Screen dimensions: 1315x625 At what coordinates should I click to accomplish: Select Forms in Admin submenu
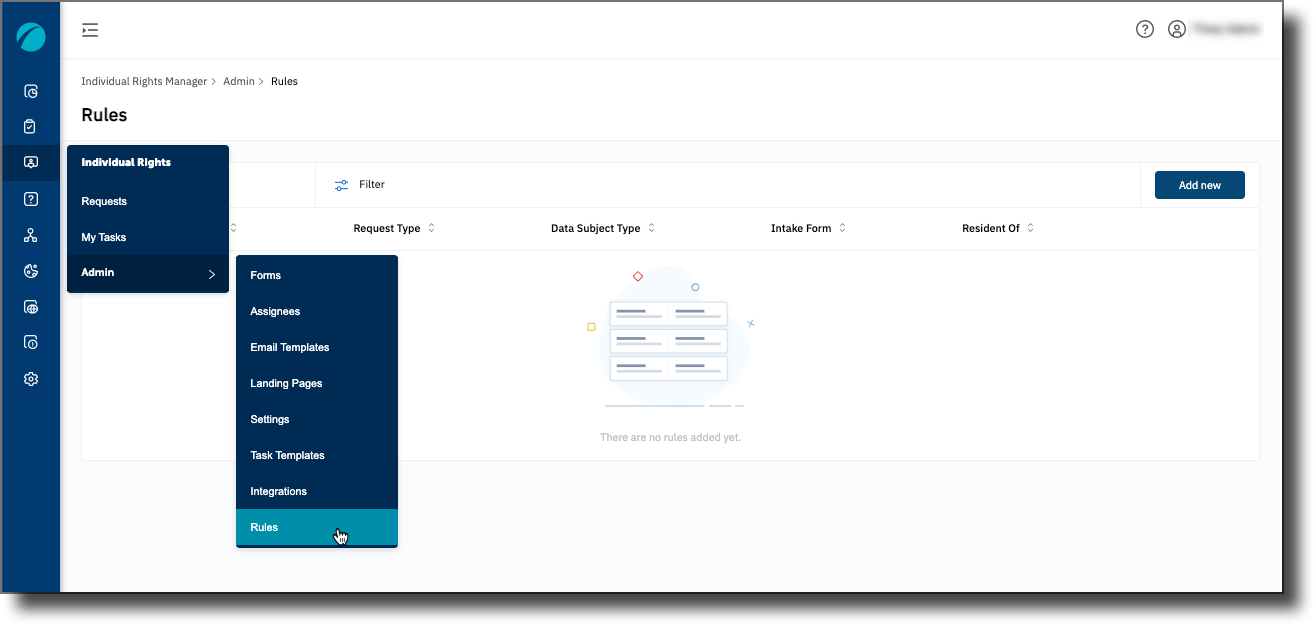pos(317,275)
